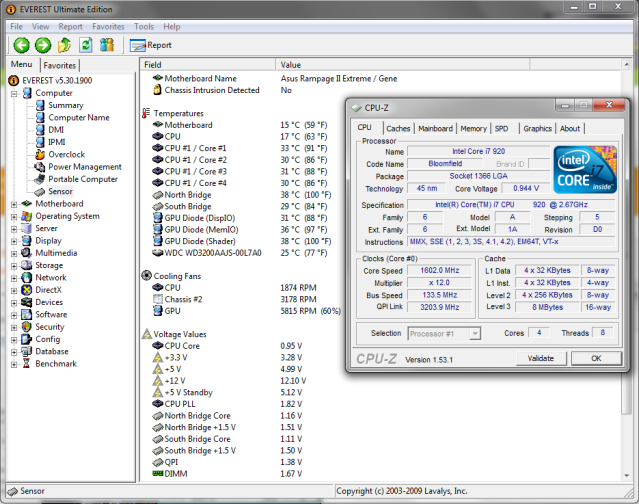Switch to CPU-Z Mainboard tab

(x=435, y=128)
